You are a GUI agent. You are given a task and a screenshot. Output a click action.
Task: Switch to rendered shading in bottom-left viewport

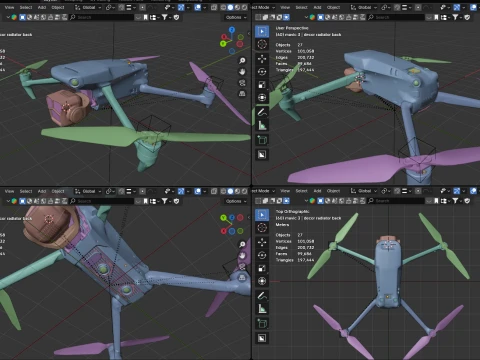244,191
